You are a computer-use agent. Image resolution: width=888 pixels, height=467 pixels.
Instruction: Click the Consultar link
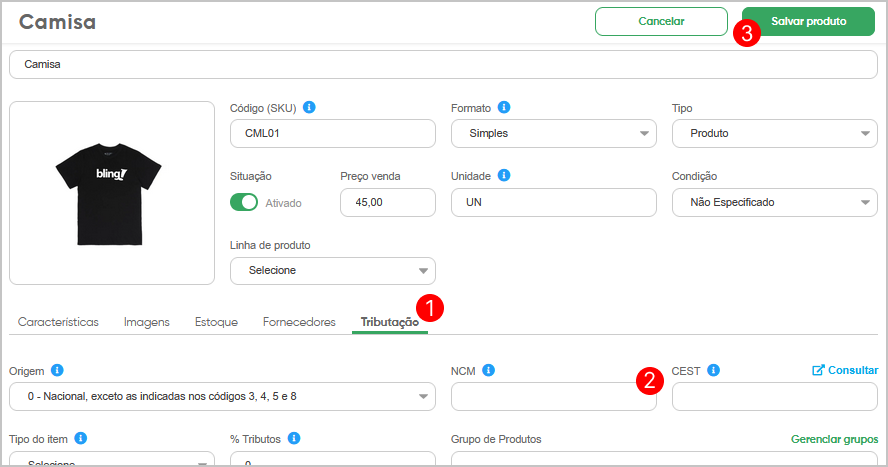(x=845, y=370)
